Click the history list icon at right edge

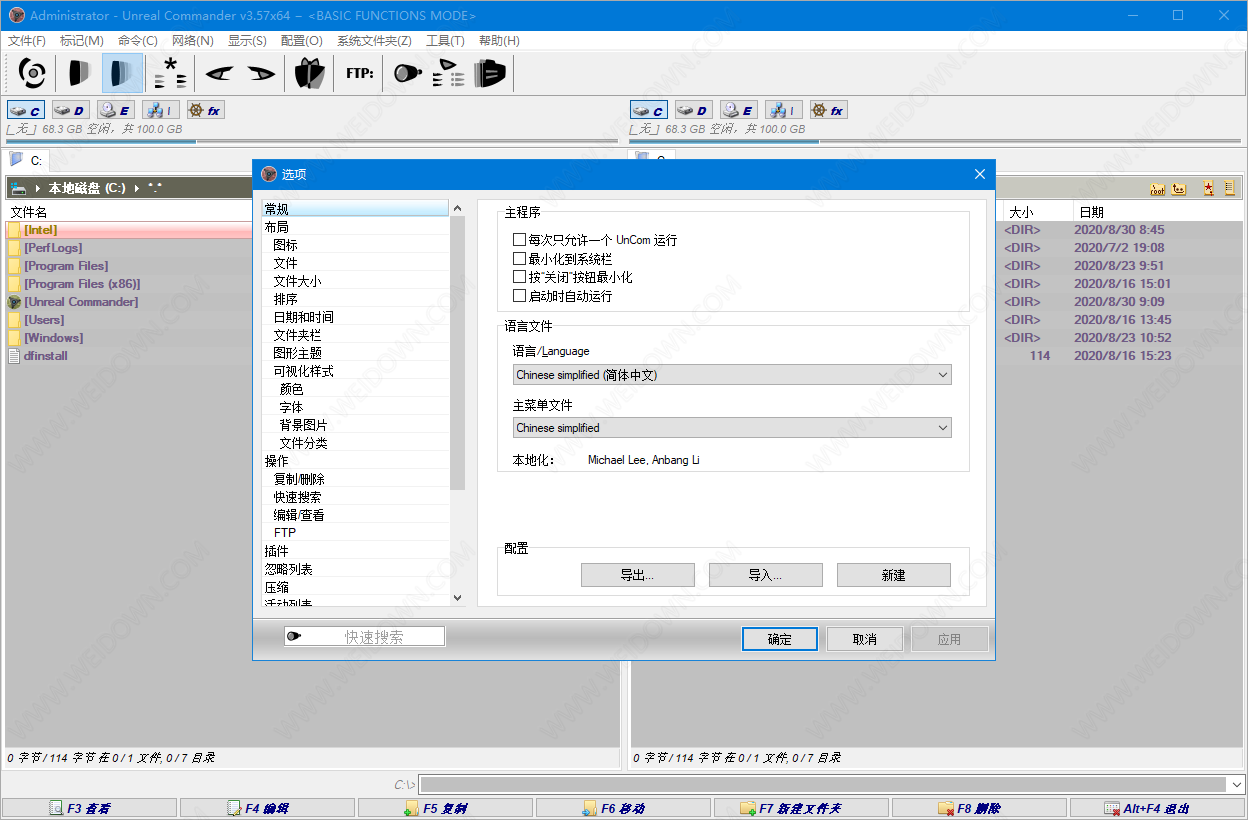1230,188
